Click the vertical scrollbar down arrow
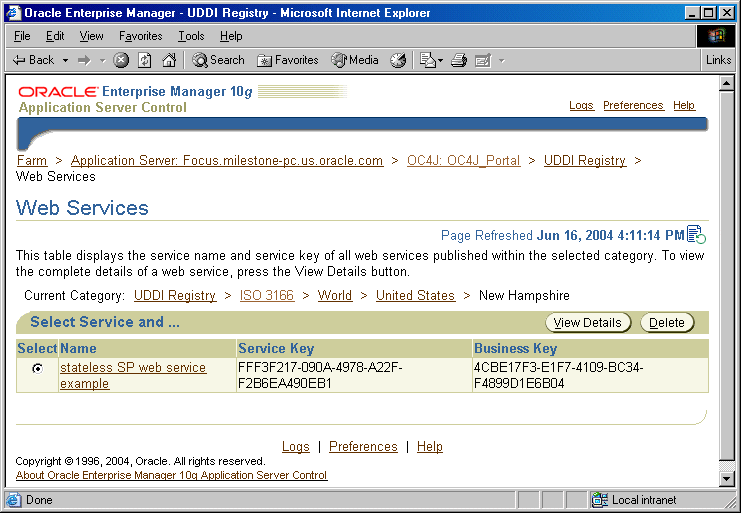 pyautogui.click(x=726, y=479)
